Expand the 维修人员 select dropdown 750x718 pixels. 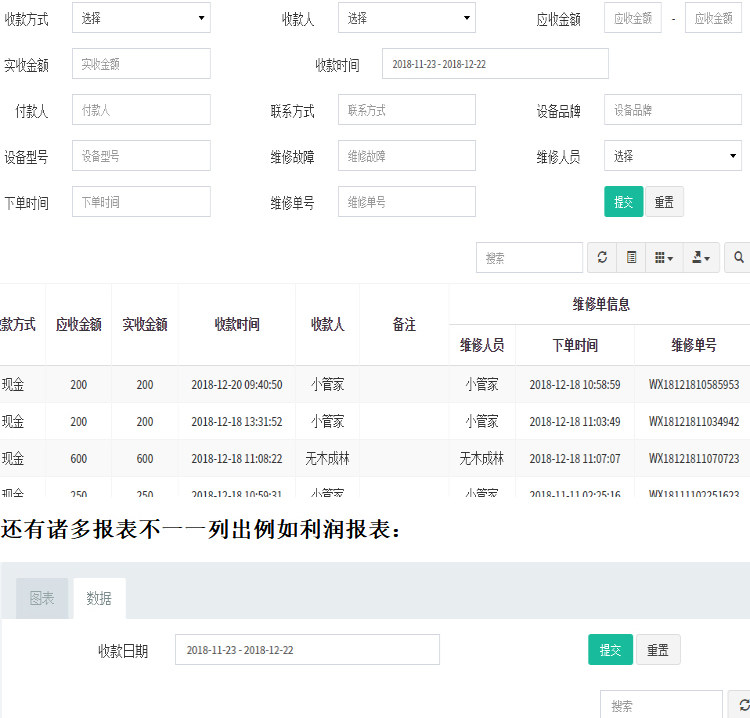tap(673, 155)
